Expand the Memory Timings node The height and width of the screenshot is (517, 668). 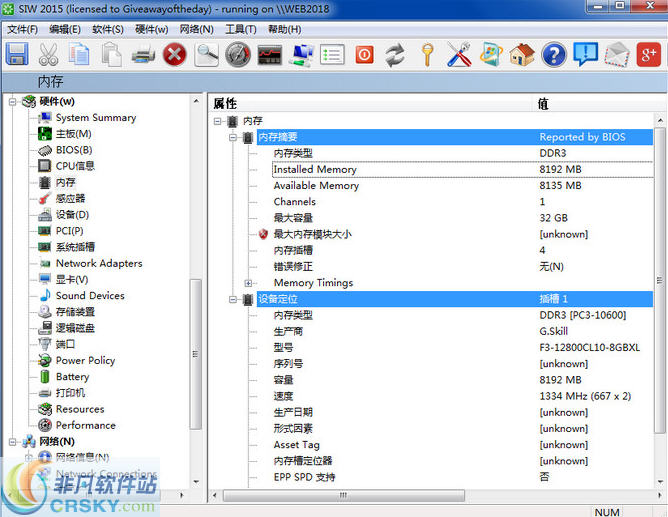coord(248,283)
